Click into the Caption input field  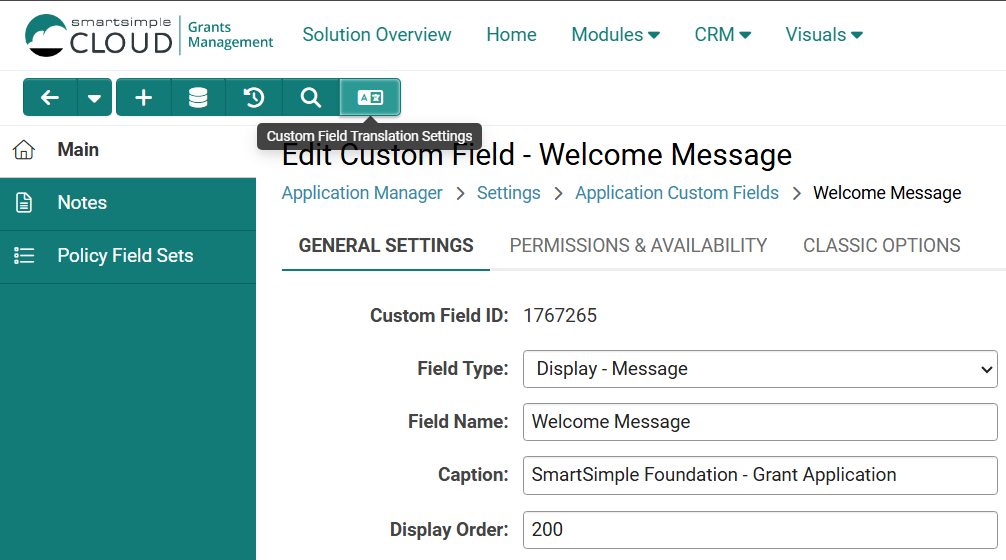760,475
